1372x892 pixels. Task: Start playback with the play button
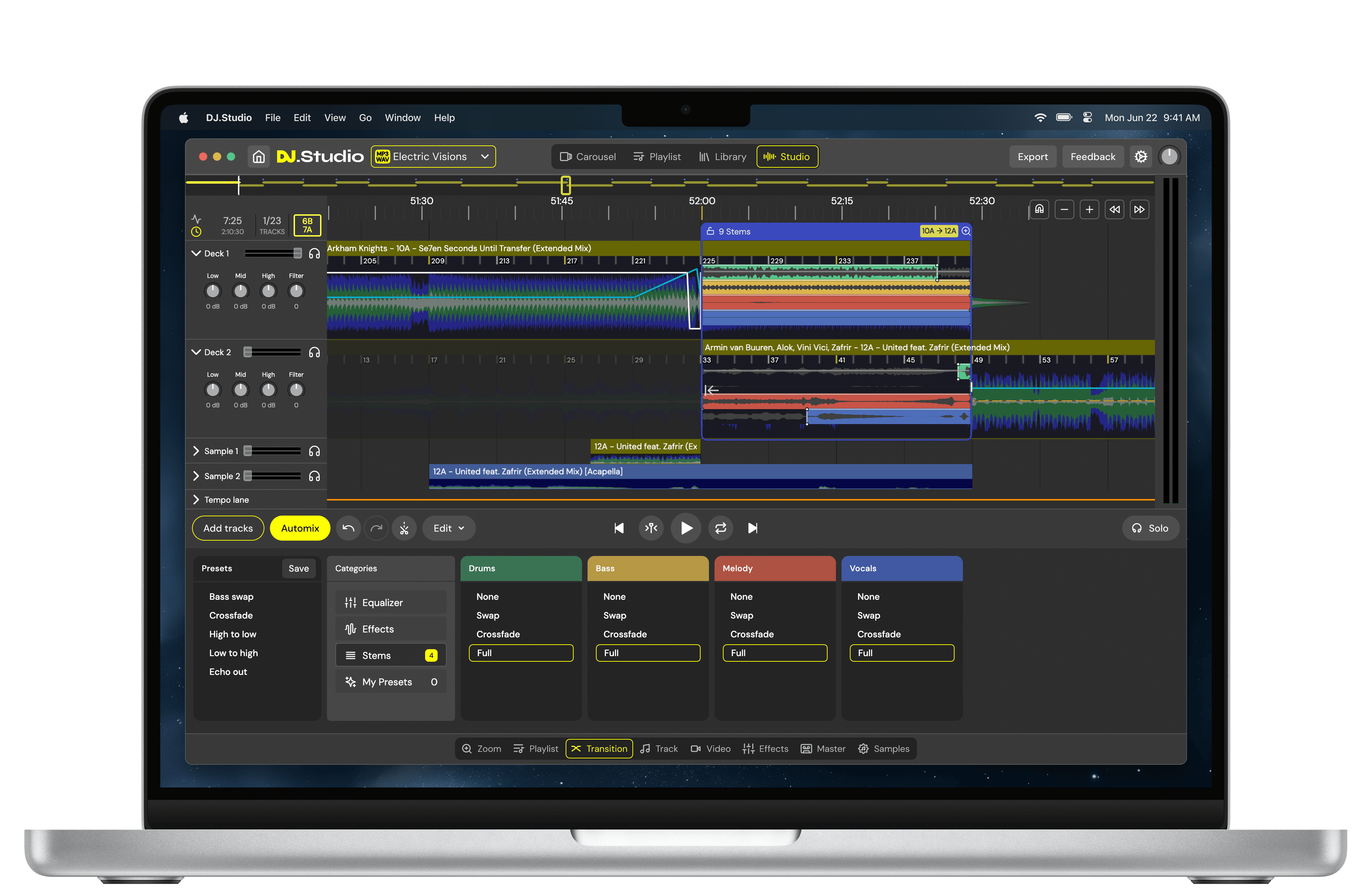pos(686,528)
